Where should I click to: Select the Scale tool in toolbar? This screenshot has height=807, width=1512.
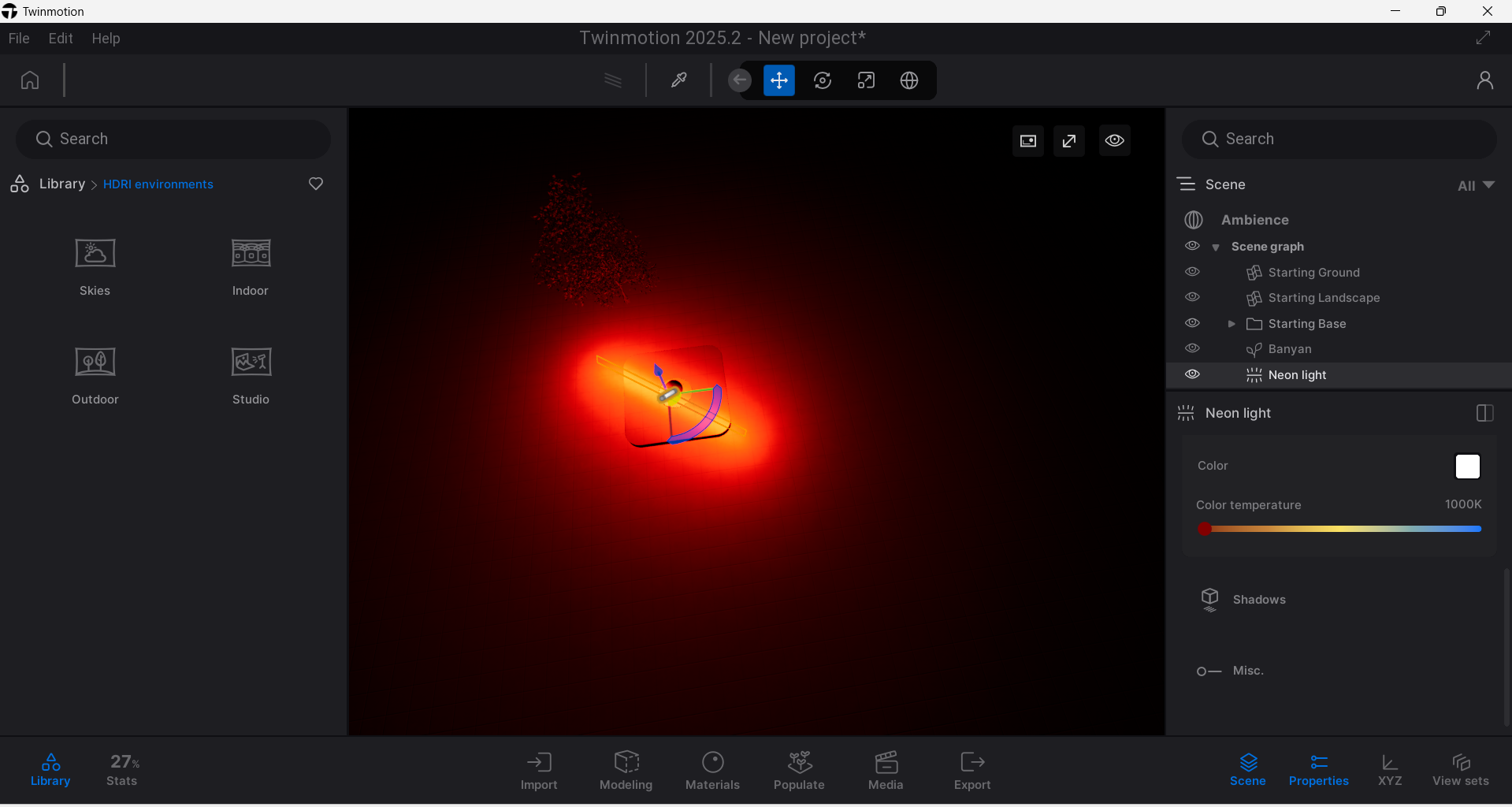(x=866, y=80)
